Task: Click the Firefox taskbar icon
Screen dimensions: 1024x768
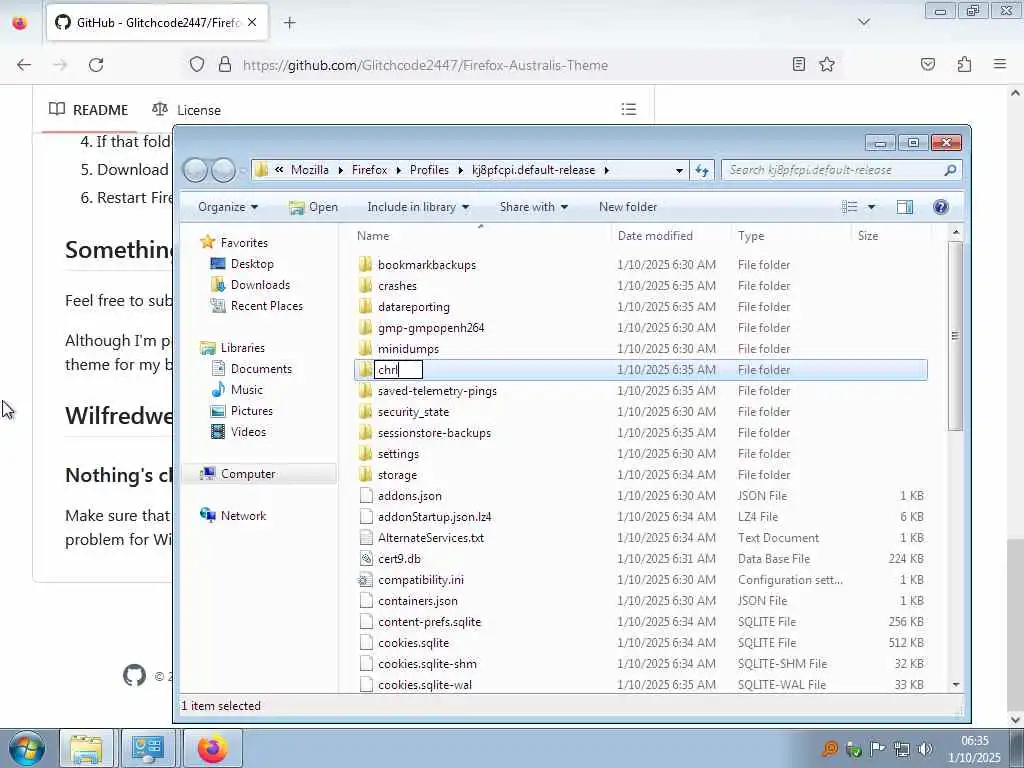Action: pos(212,748)
